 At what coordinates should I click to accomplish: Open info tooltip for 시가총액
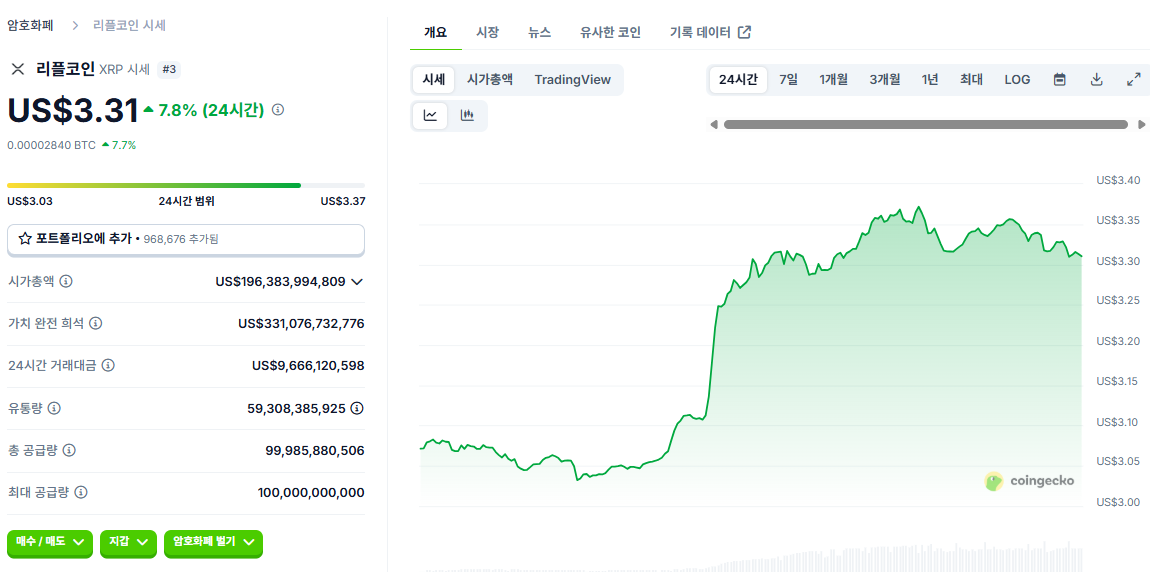66,281
